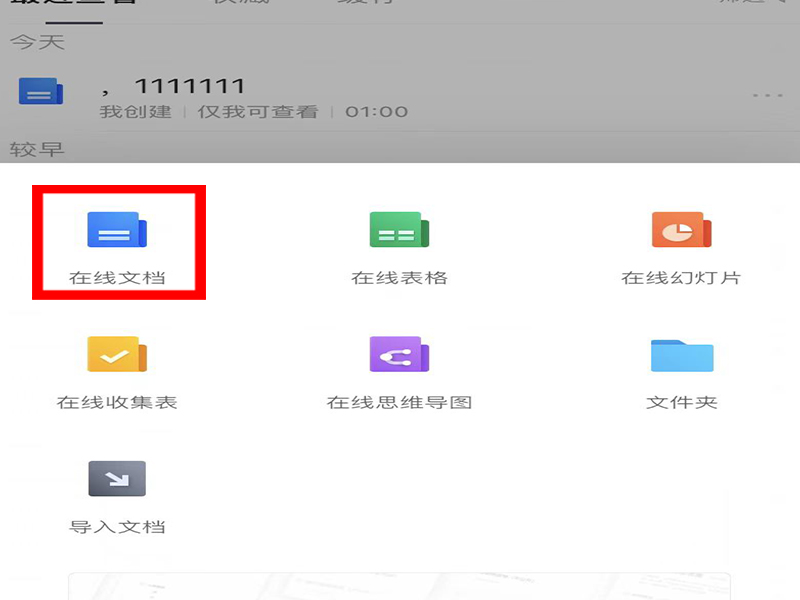Create a new 文件夹 folder

pyautogui.click(x=681, y=355)
